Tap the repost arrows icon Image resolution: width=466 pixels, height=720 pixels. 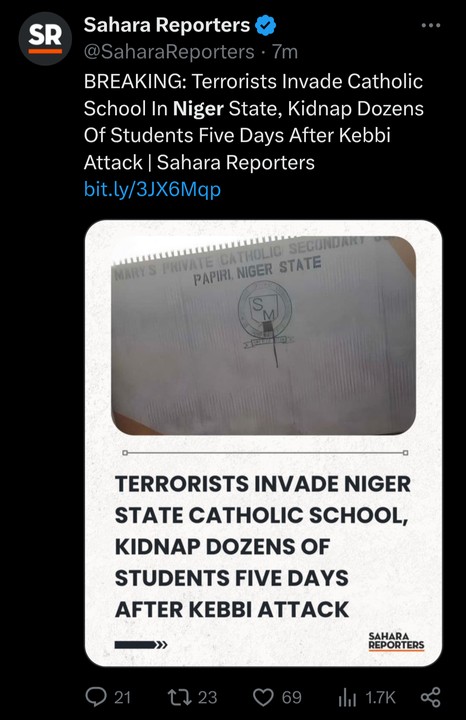coord(181,697)
